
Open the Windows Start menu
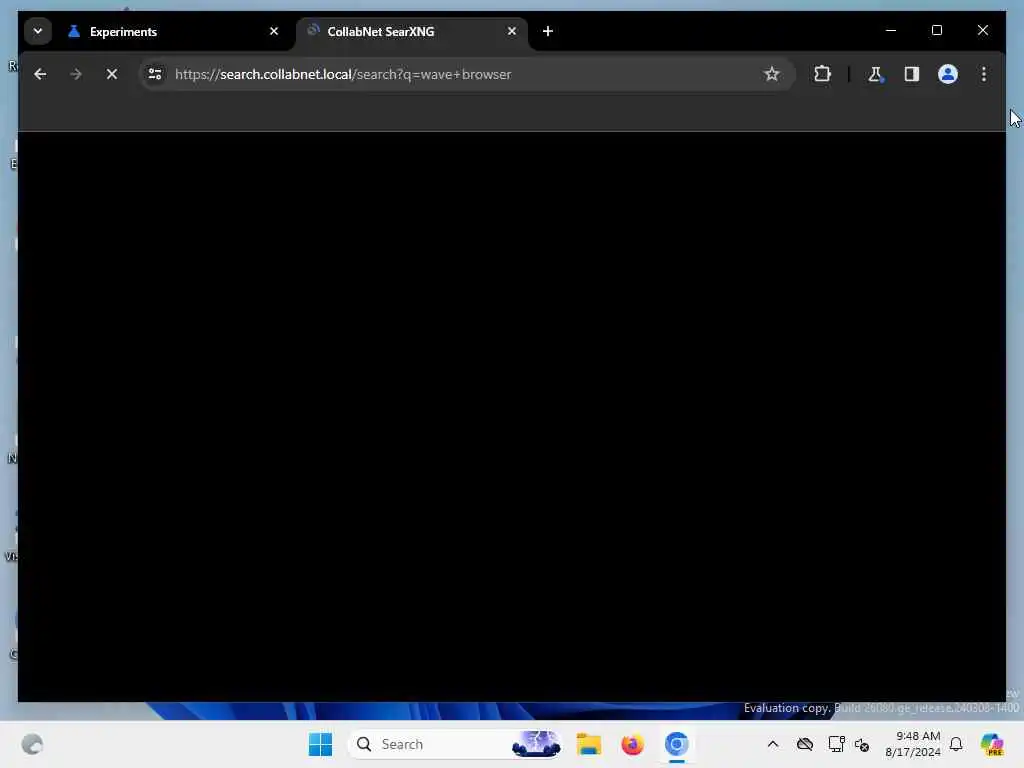pyautogui.click(x=320, y=744)
